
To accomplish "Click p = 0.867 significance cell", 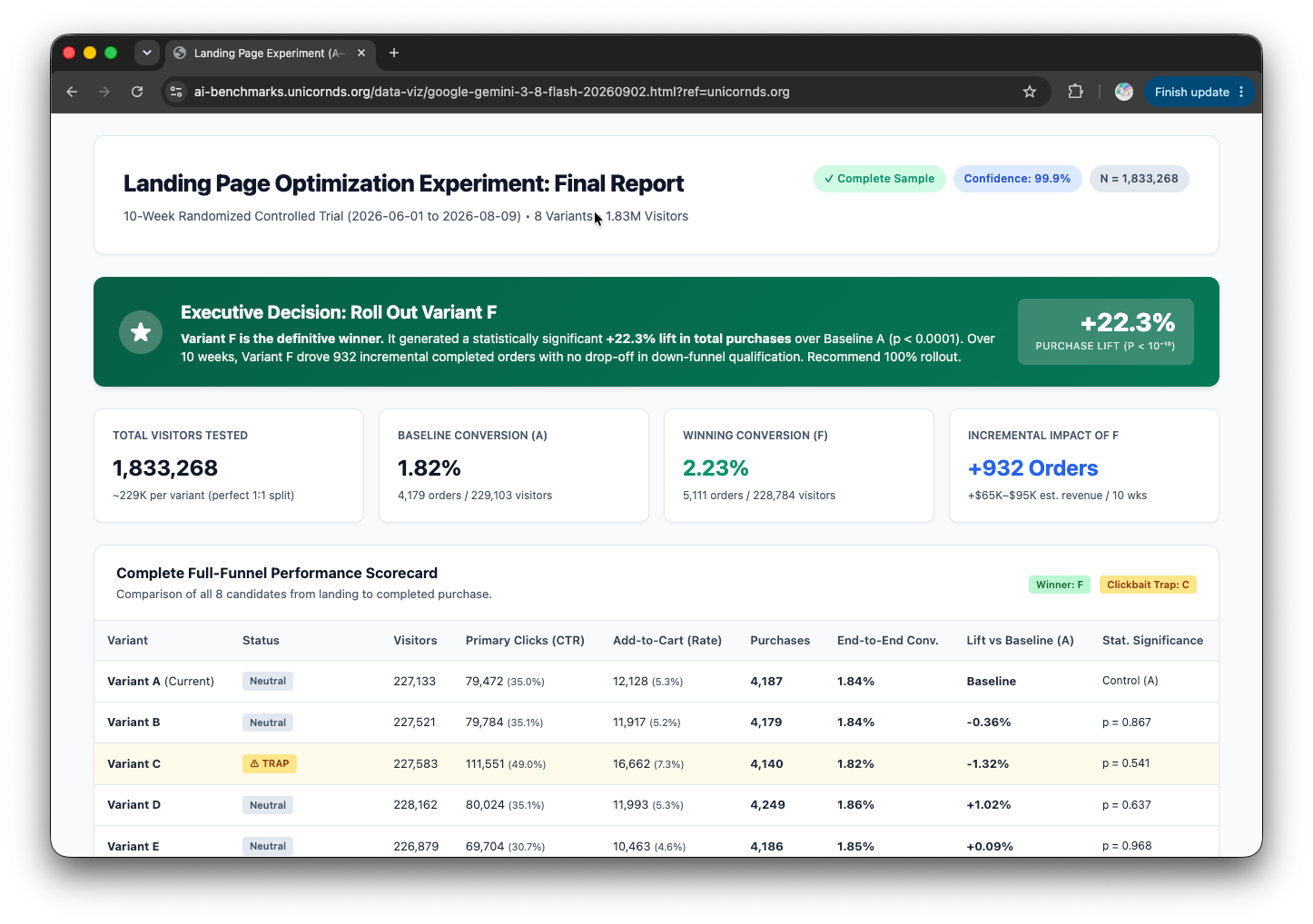I will 1126,722.
